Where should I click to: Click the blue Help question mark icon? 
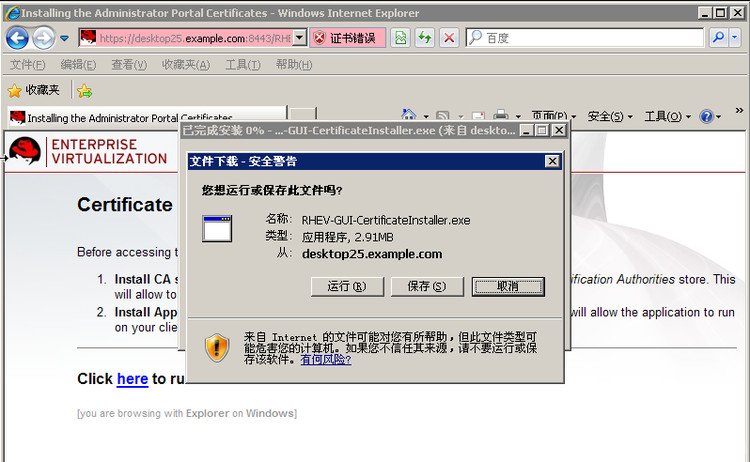pyautogui.click(x=706, y=116)
